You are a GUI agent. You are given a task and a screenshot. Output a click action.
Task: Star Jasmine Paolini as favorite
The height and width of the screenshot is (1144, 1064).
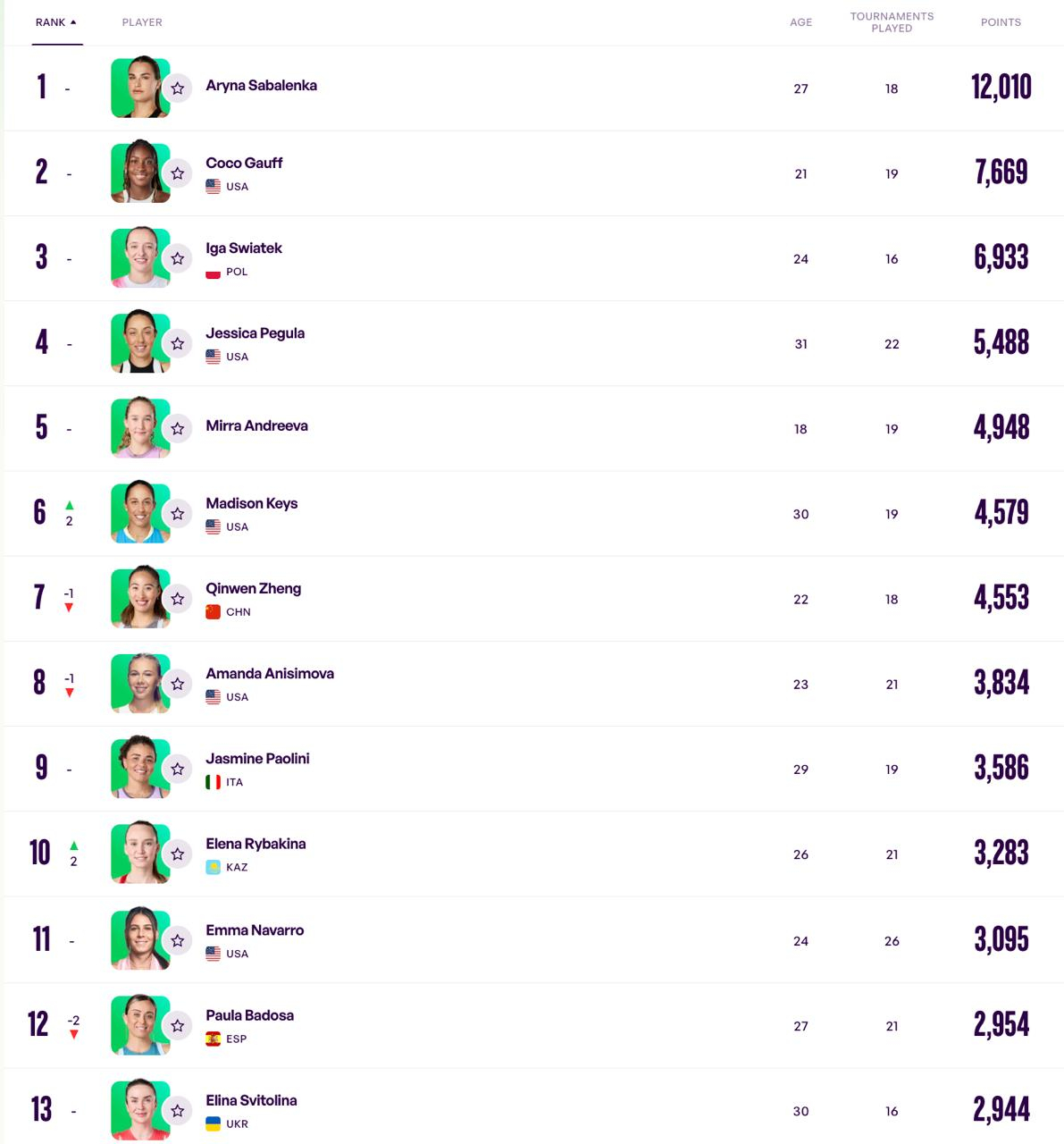(178, 769)
